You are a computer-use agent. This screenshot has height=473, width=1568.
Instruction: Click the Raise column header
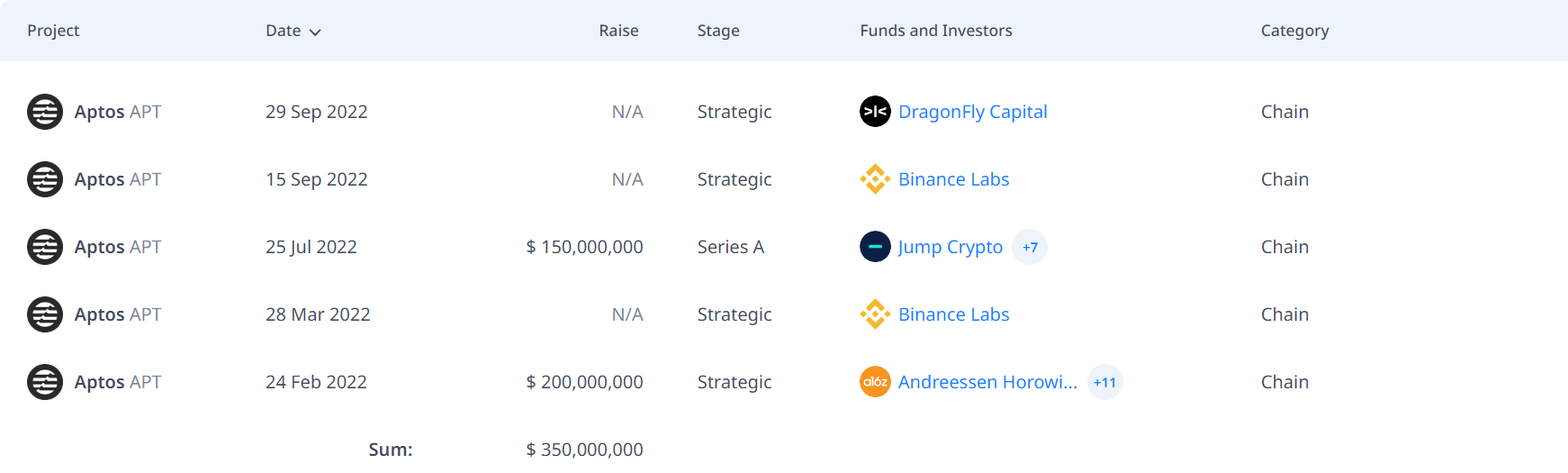click(x=618, y=31)
